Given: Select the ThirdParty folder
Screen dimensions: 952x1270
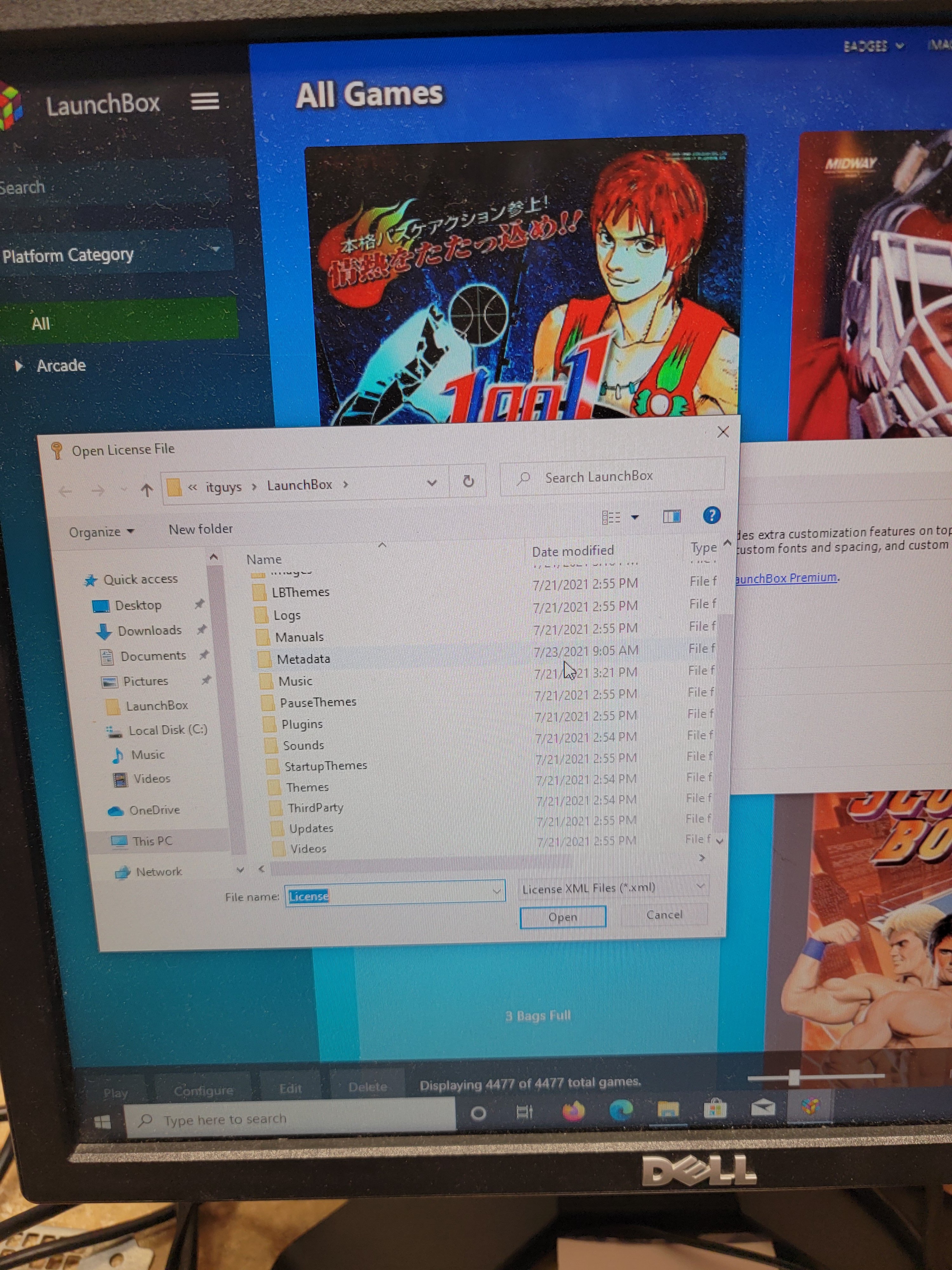Looking at the screenshot, I should coord(315,808).
